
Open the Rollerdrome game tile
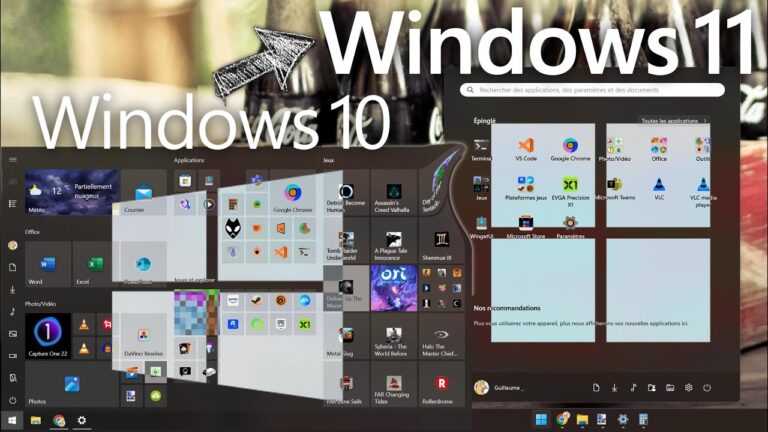coord(441,384)
